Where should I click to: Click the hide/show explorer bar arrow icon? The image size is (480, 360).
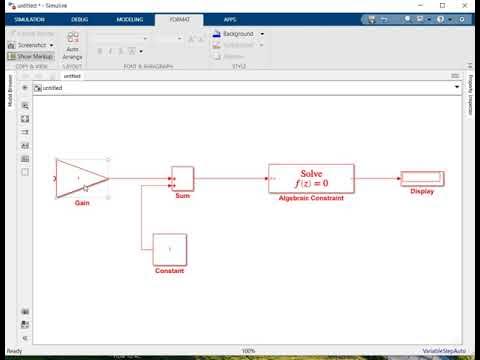point(25,88)
